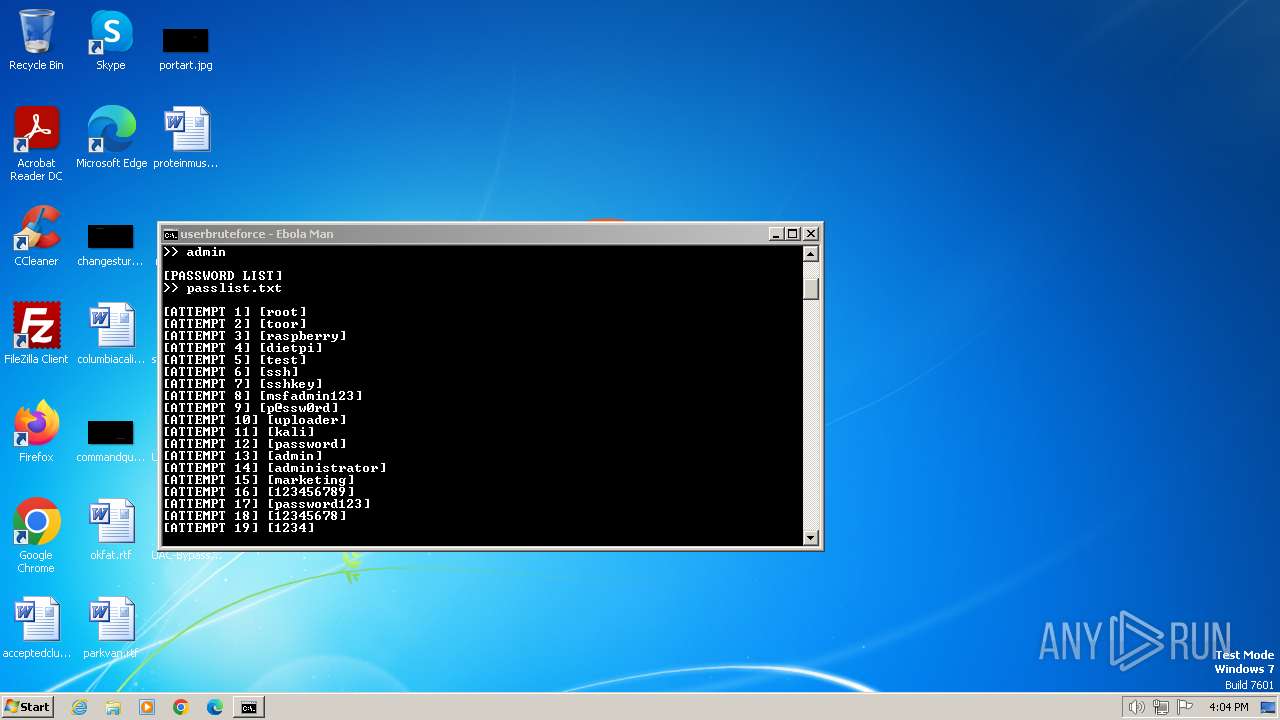Close the userbruteforce console window

pyautogui.click(x=811, y=234)
